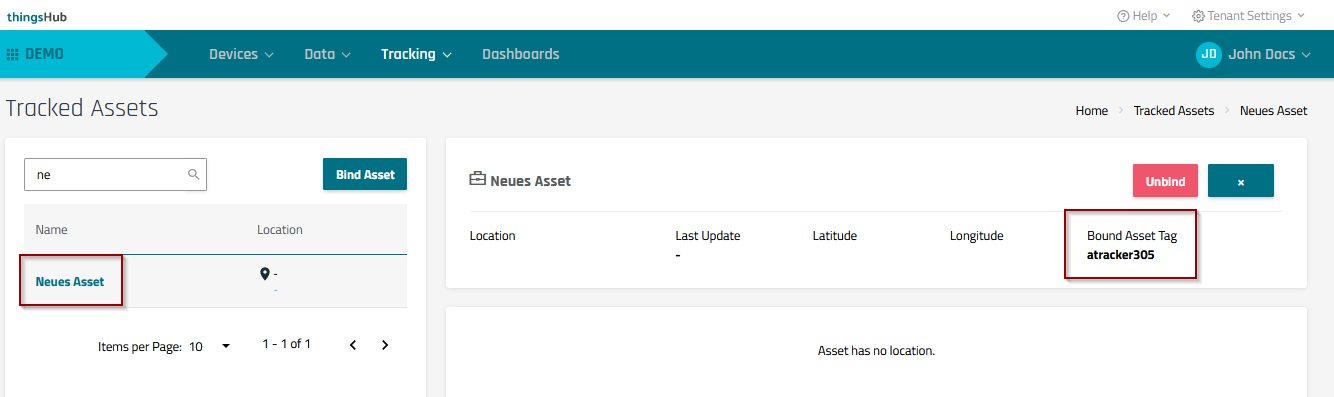
Task: Go to previous page arrow
Action: tap(353, 345)
